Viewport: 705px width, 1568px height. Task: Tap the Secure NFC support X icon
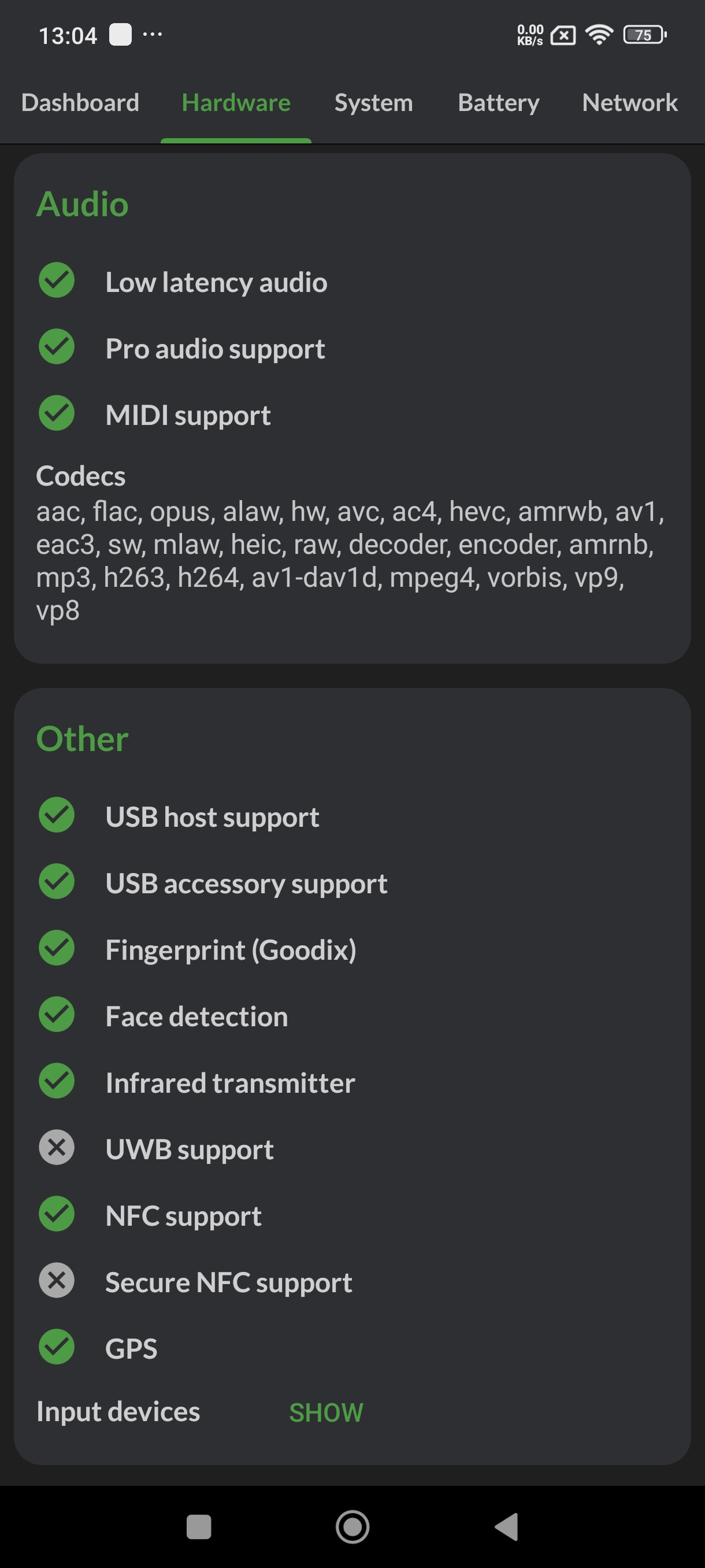click(57, 1280)
